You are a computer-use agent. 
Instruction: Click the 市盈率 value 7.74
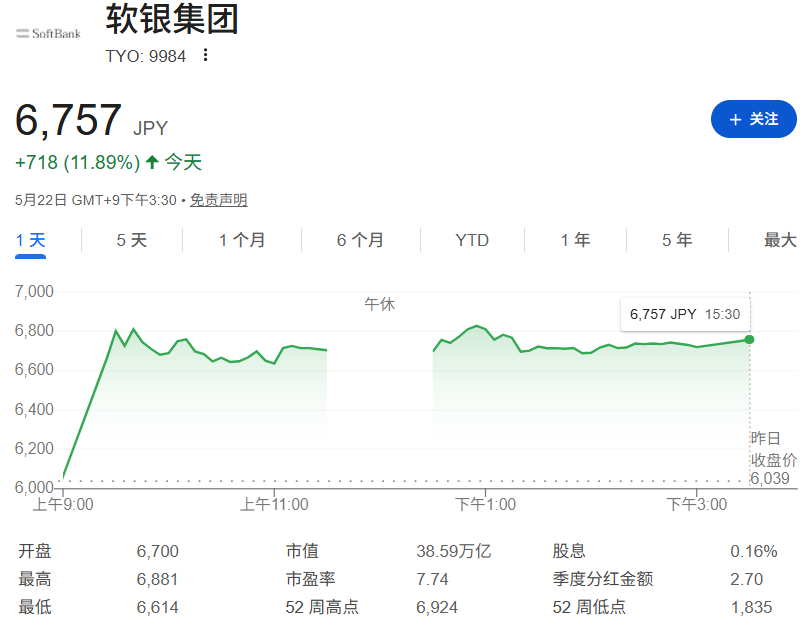click(432, 579)
